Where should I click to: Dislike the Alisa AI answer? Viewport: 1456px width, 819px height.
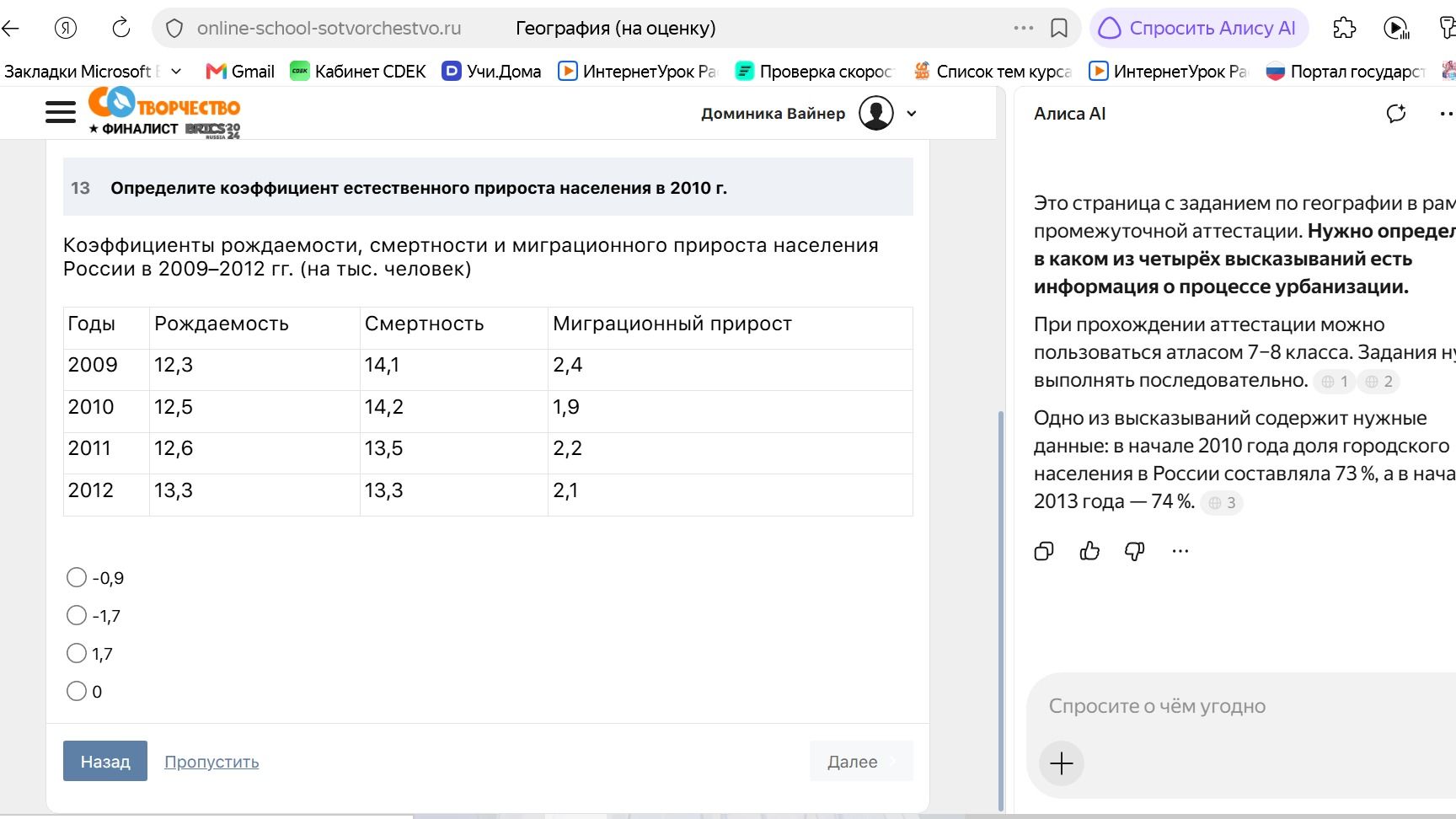[x=1135, y=551]
